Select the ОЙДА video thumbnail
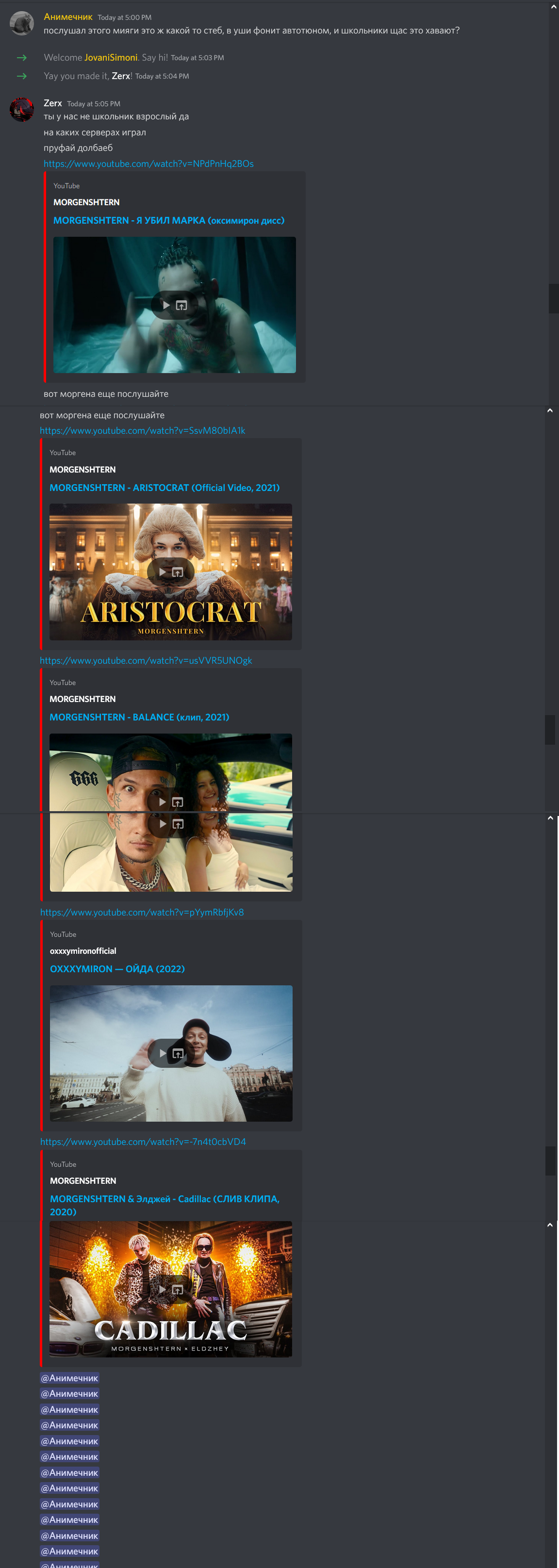The image size is (559, 1568). point(171,1053)
